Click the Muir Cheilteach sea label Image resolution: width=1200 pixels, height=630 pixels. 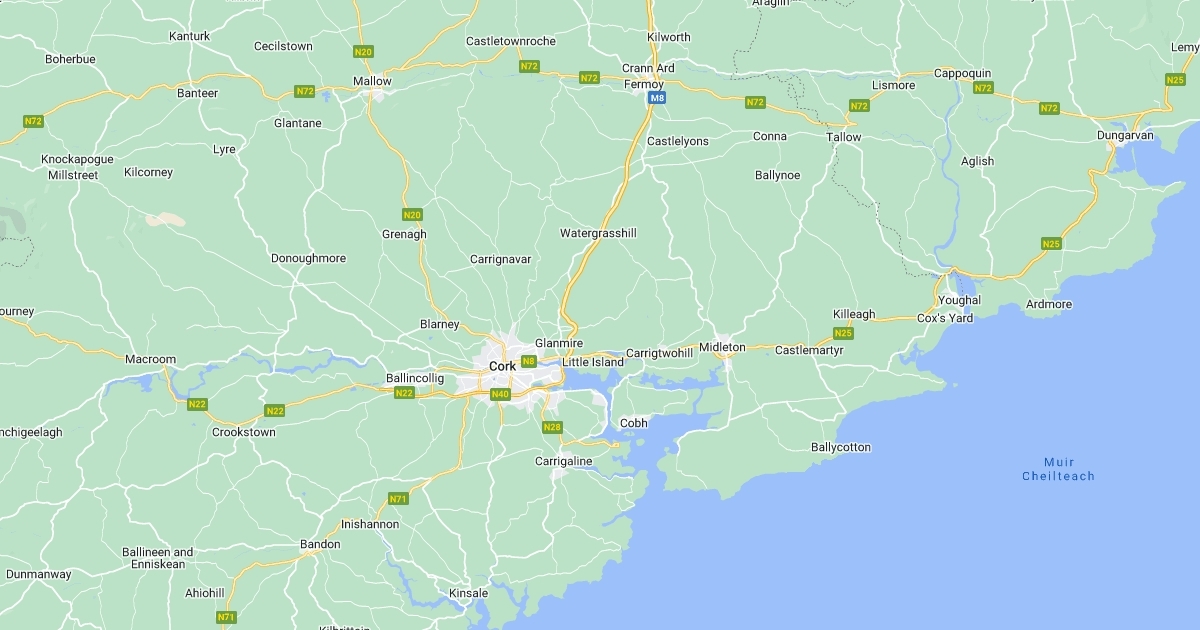pos(1058,469)
